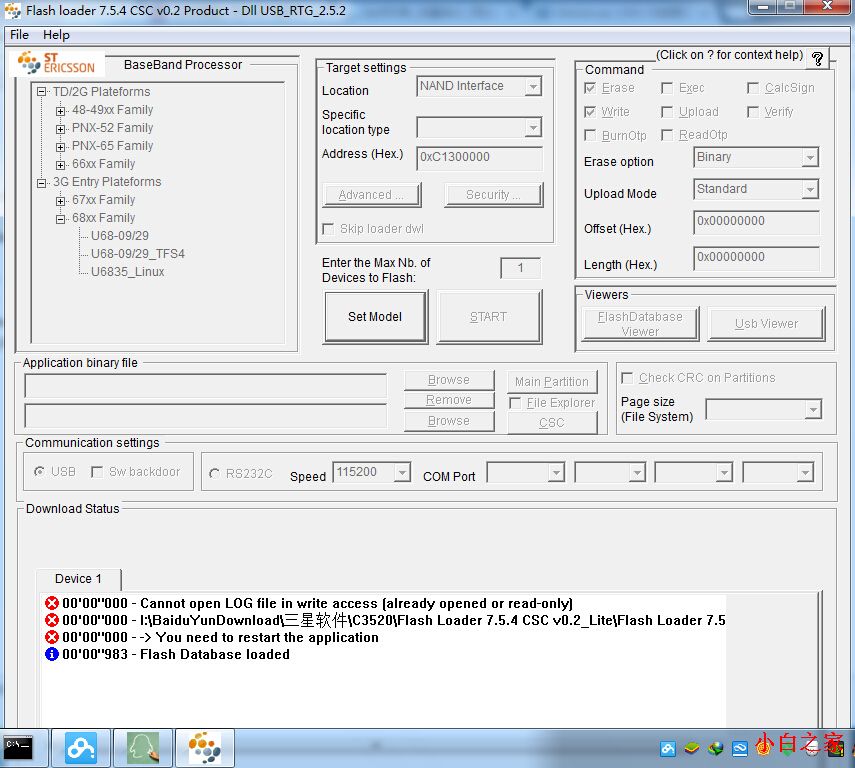Enable the Sw backdoor checkbox
The width and height of the screenshot is (855, 768).
(97, 472)
